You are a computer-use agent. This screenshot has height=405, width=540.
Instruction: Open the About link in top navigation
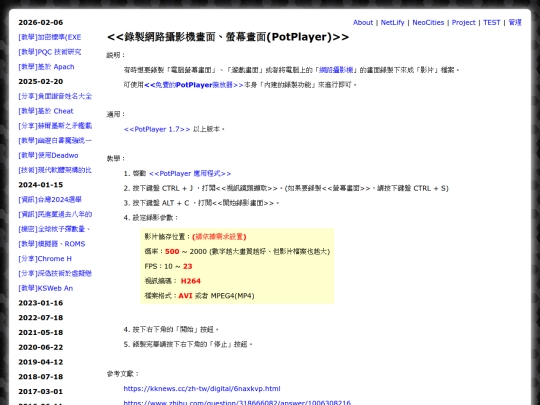[363, 22]
